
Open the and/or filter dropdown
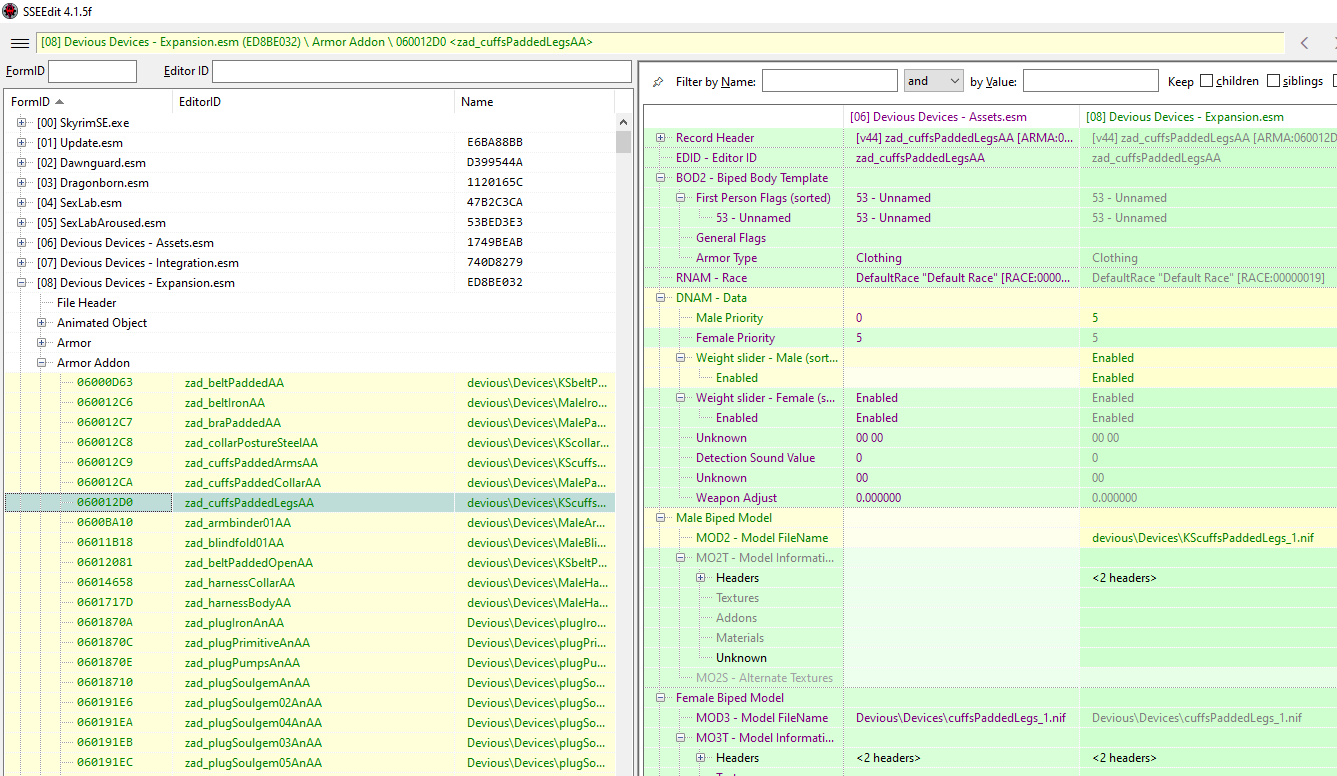click(933, 81)
